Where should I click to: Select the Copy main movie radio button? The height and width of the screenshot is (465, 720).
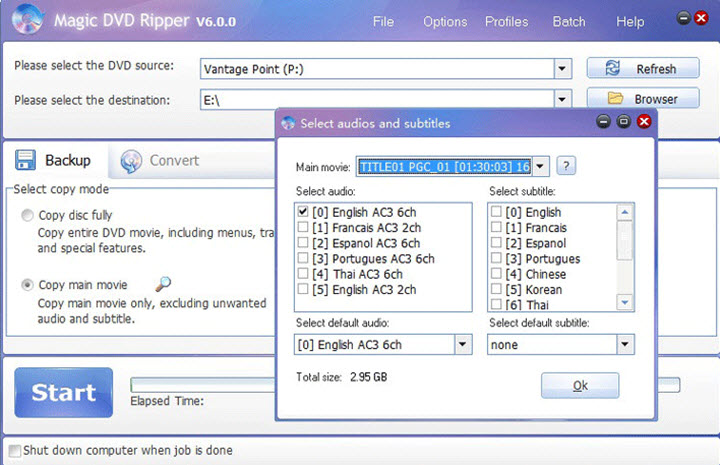(x=28, y=285)
